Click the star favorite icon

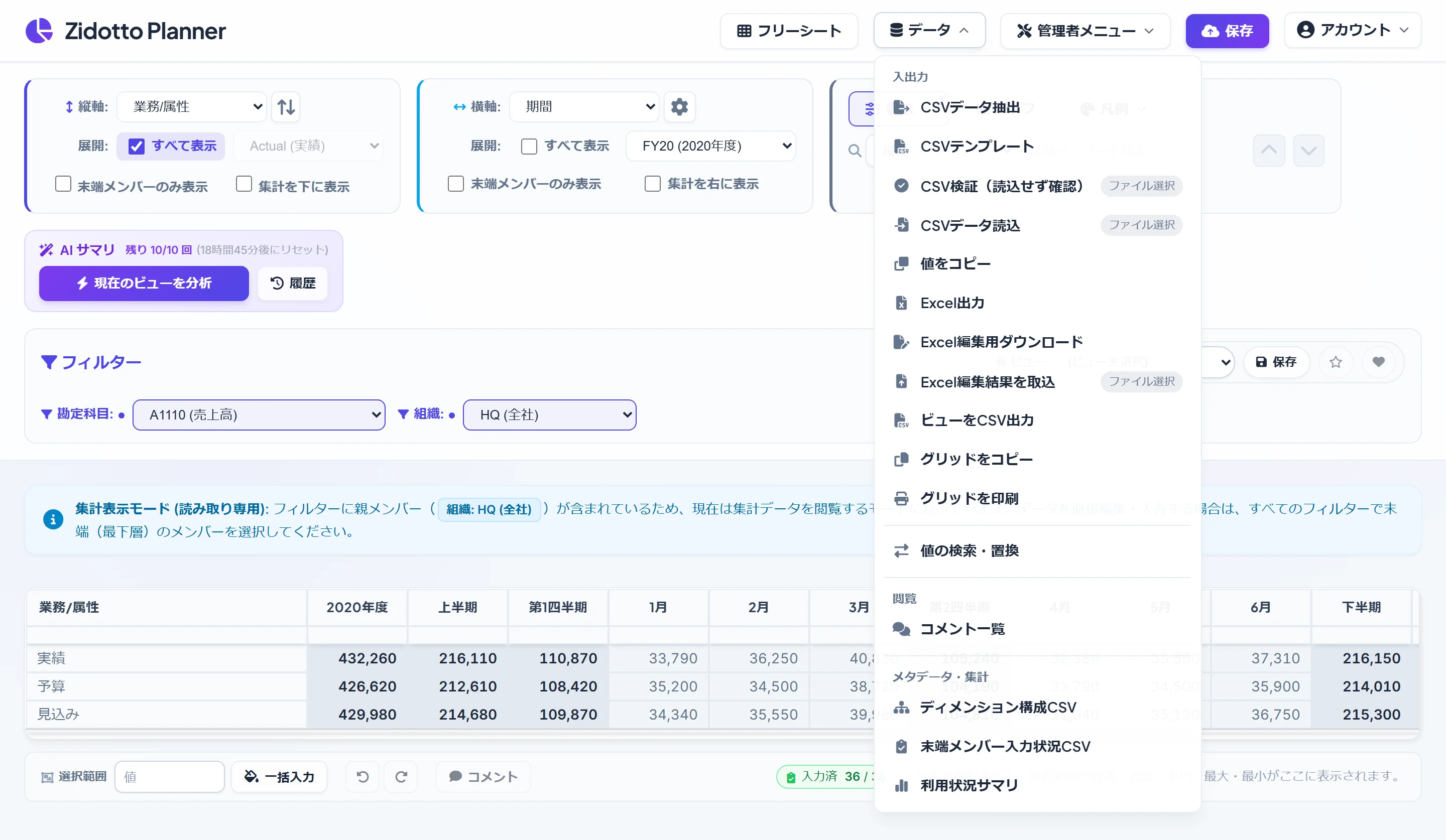pos(1335,362)
